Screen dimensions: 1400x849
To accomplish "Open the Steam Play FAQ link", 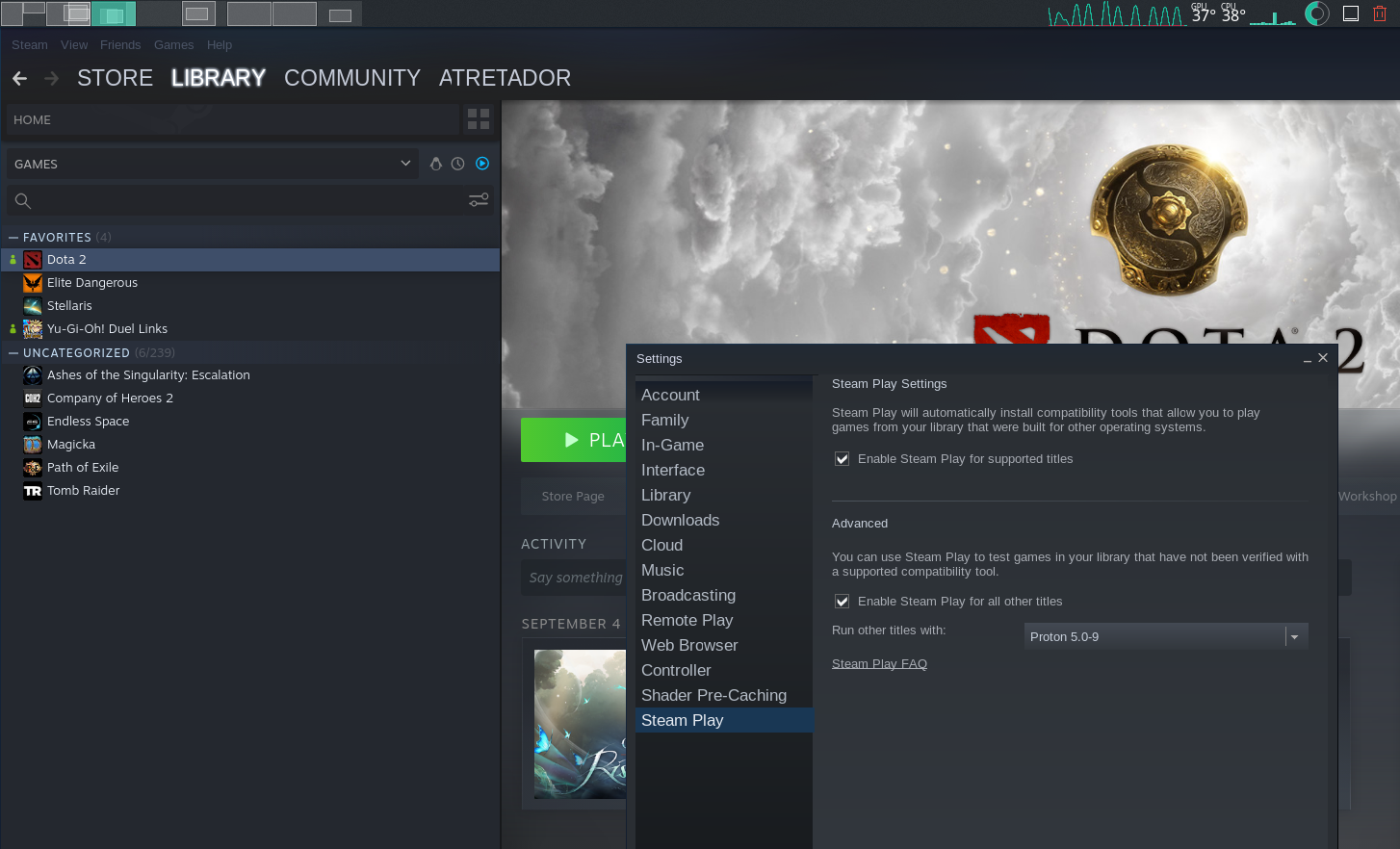I will point(879,664).
